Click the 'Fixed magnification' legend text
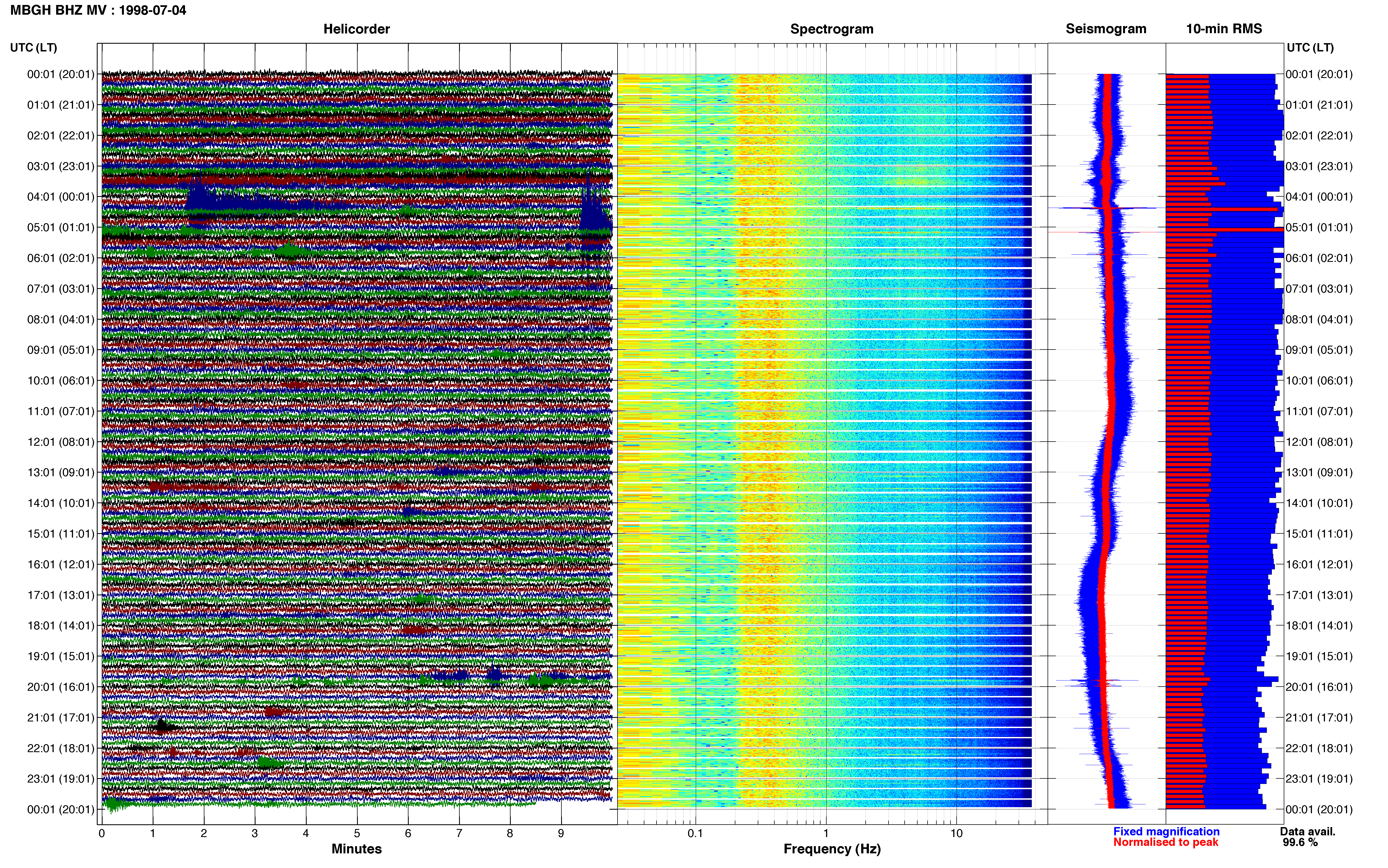Viewport: 1388px width, 868px height. pyautogui.click(x=1166, y=831)
